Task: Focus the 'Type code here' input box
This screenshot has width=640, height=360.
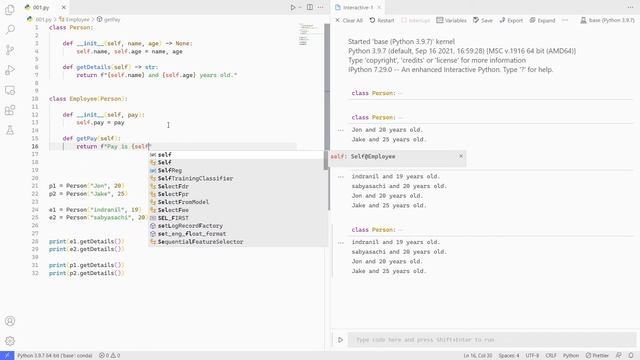Action: (492, 340)
